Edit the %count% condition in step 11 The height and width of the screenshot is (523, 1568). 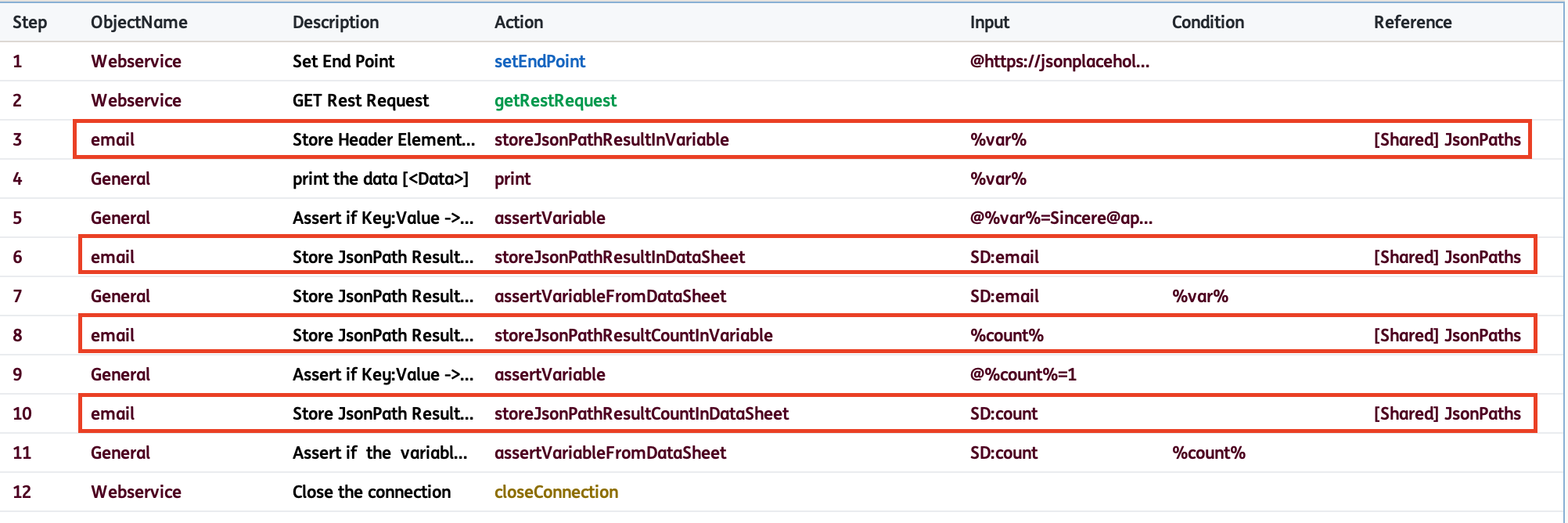coord(1208,453)
